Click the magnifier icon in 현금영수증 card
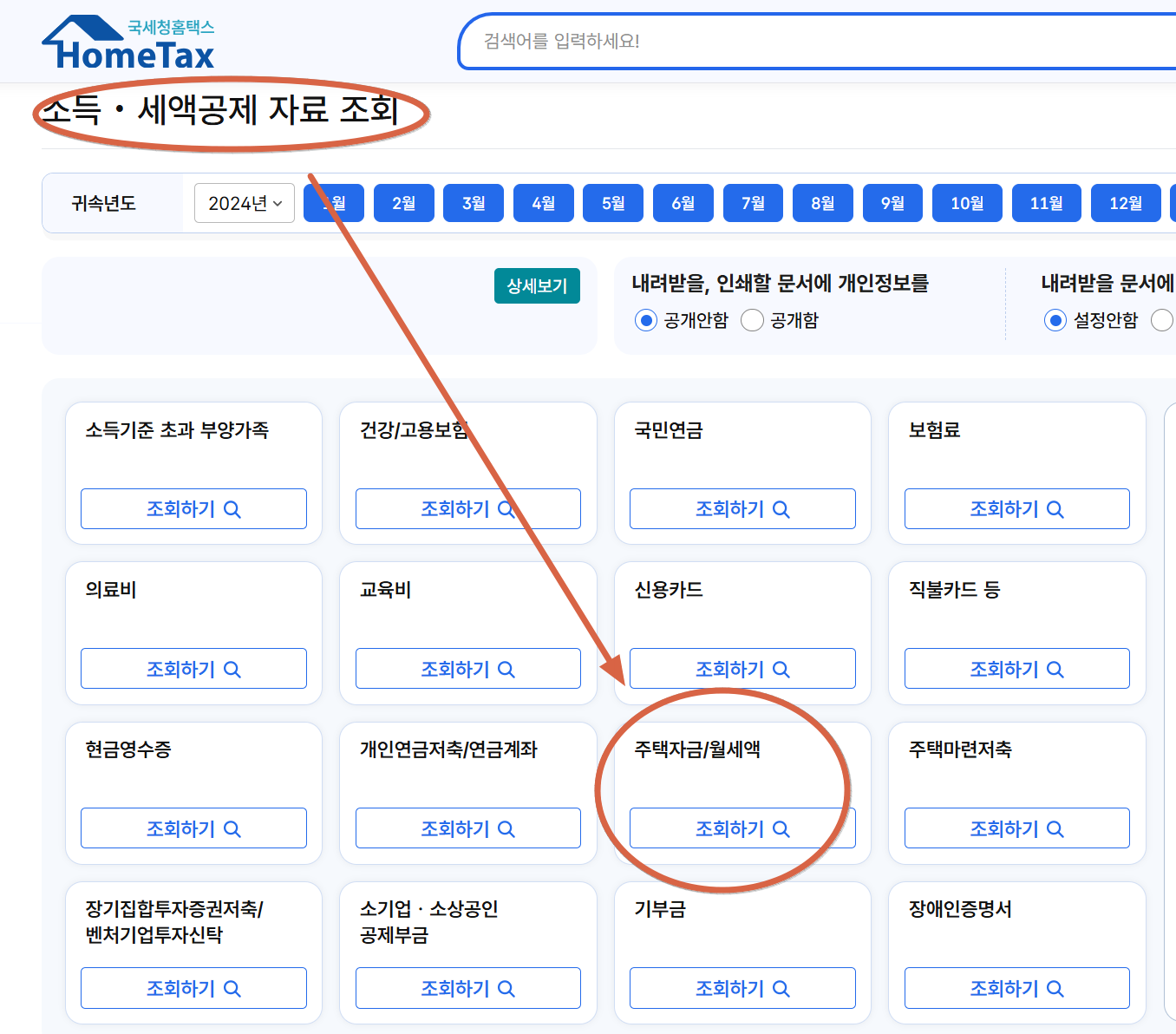Viewport: 1176px width, 1034px height. [232, 828]
